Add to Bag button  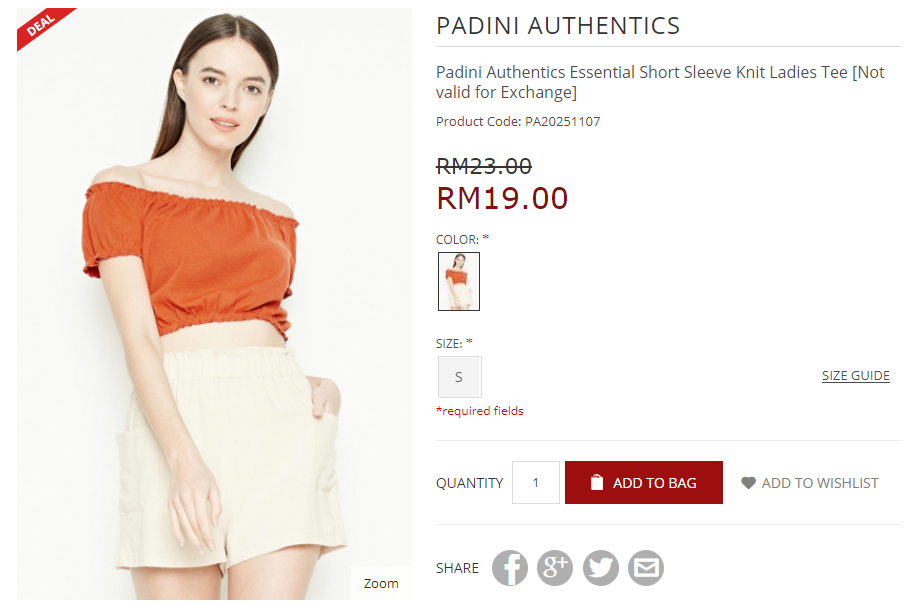click(x=644, y=482)
